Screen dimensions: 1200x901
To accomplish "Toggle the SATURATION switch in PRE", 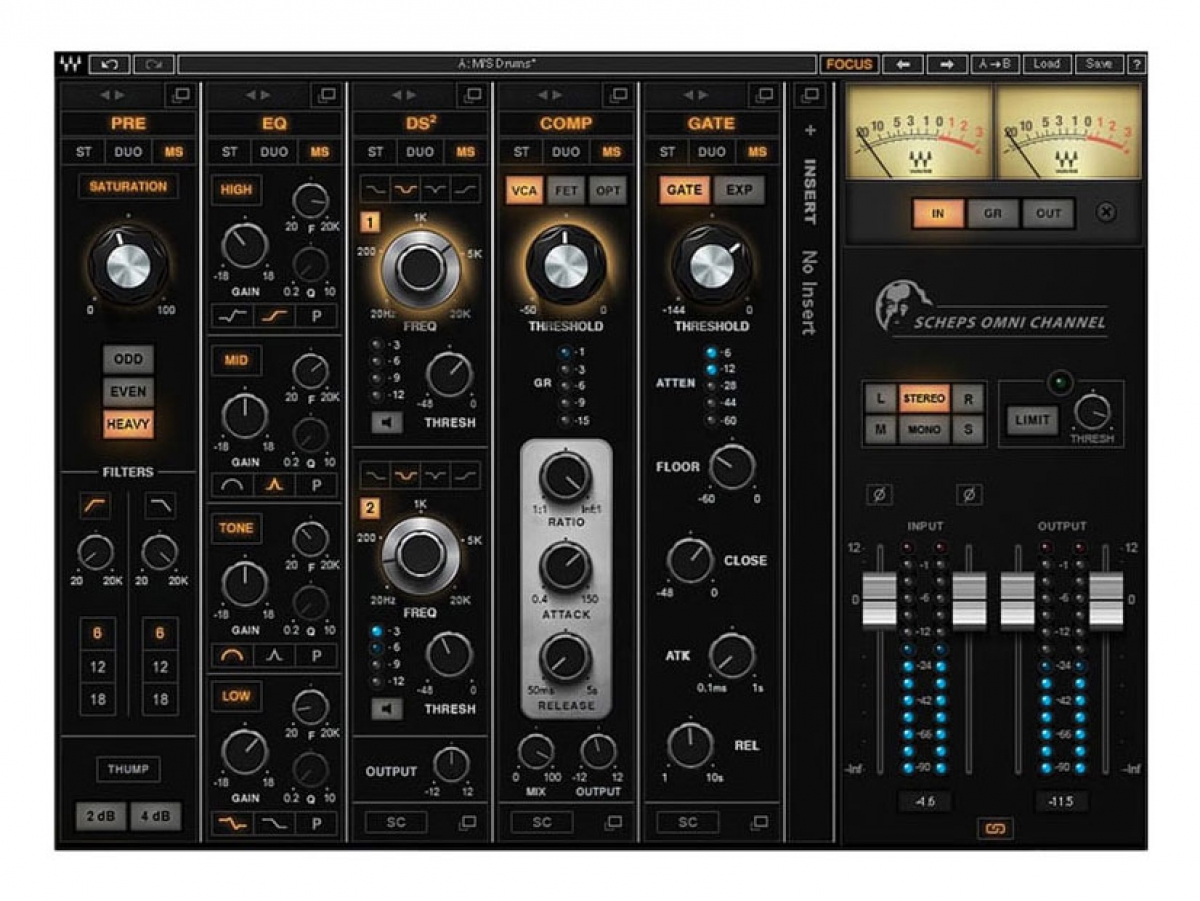I will point(128,187).
